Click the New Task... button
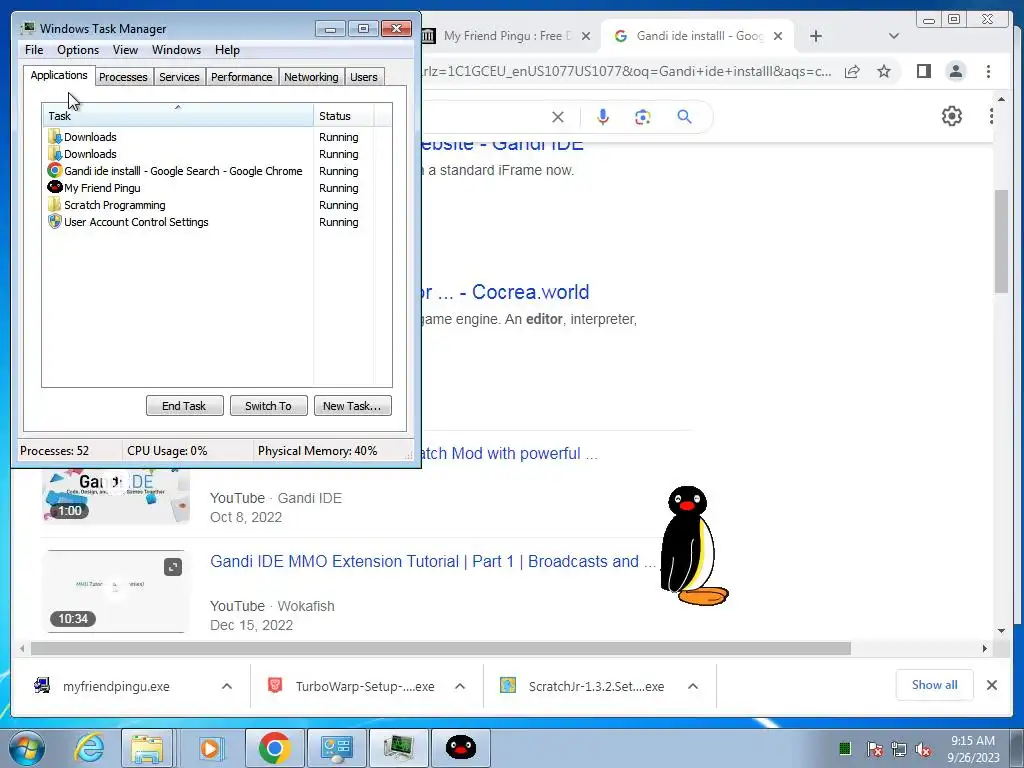Image resolution: width=1024 pixels, height=768 pixels. tap(352, 406)
